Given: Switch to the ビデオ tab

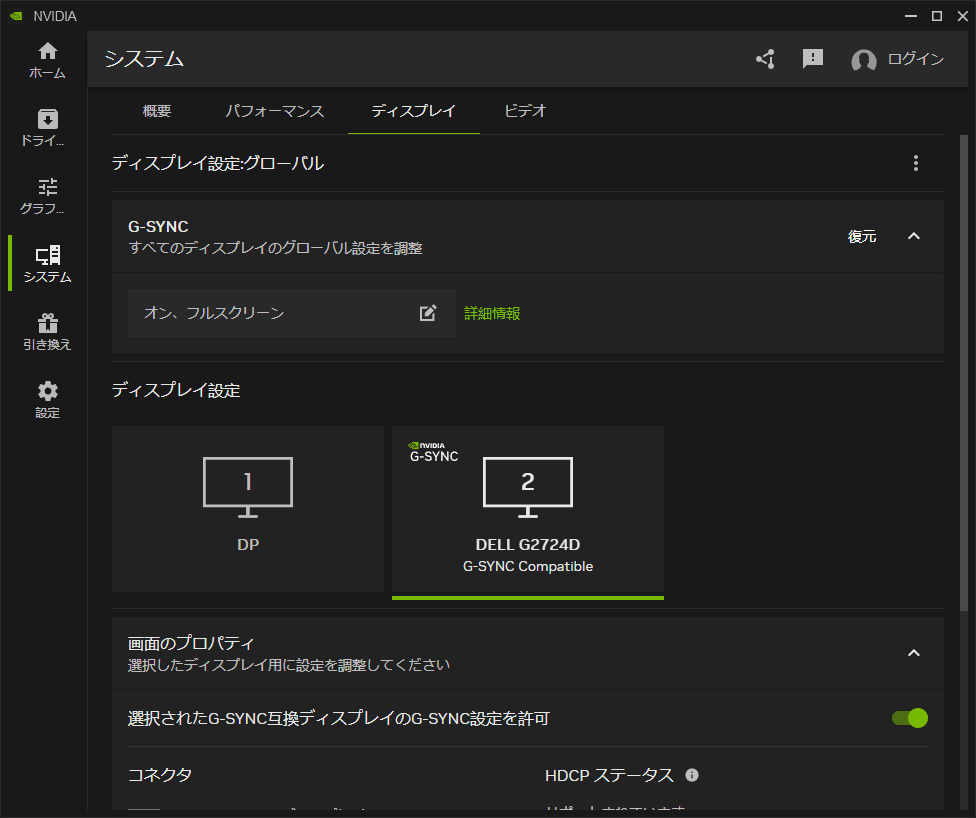Looking at the screenshot, I should pyautogui.click(x=525, y=111).
